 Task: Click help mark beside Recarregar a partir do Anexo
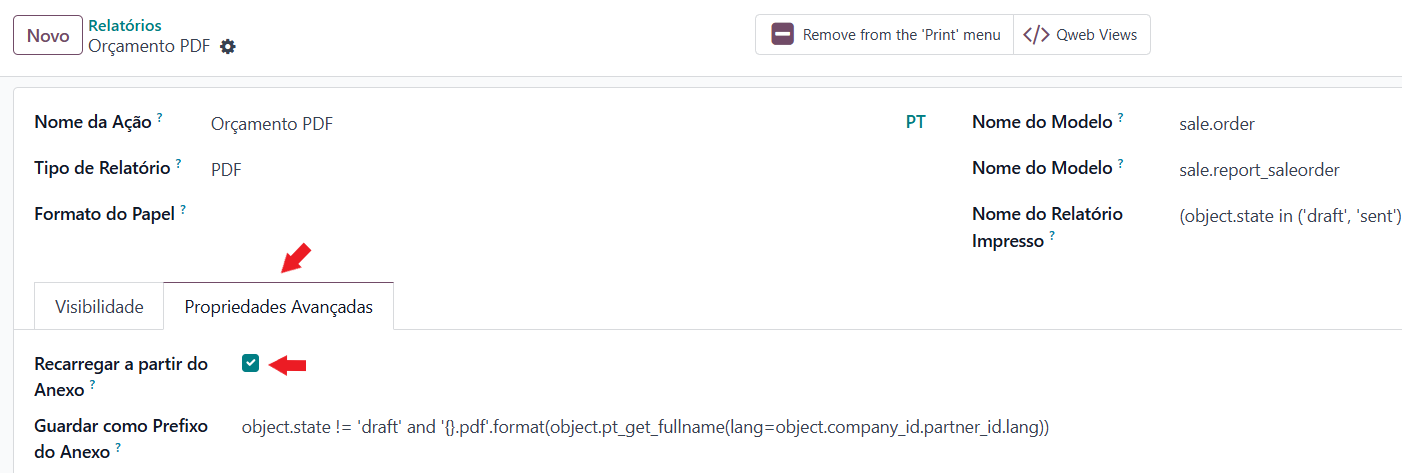[92, 384]
